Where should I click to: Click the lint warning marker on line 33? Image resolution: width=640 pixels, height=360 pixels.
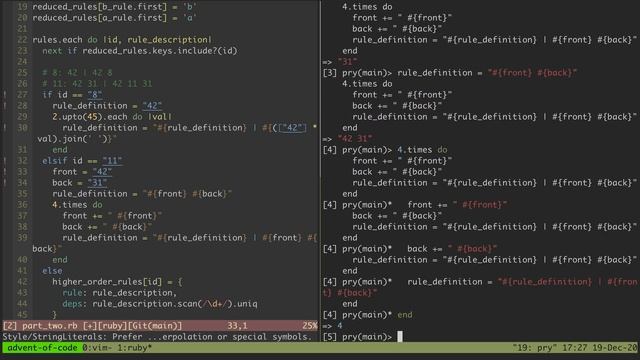(5, 172)
